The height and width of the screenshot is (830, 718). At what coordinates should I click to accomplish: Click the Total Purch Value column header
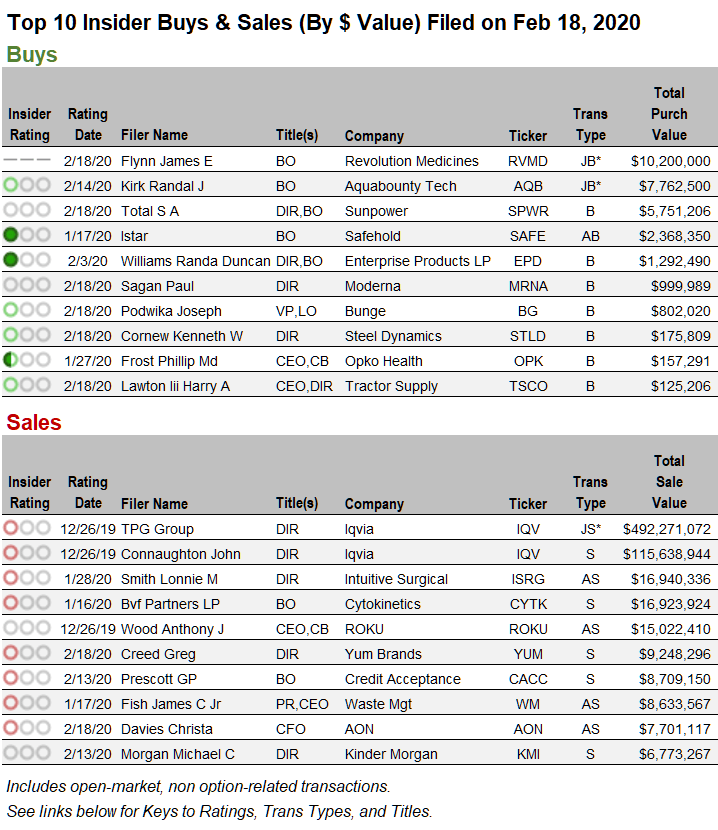point(669,114)
